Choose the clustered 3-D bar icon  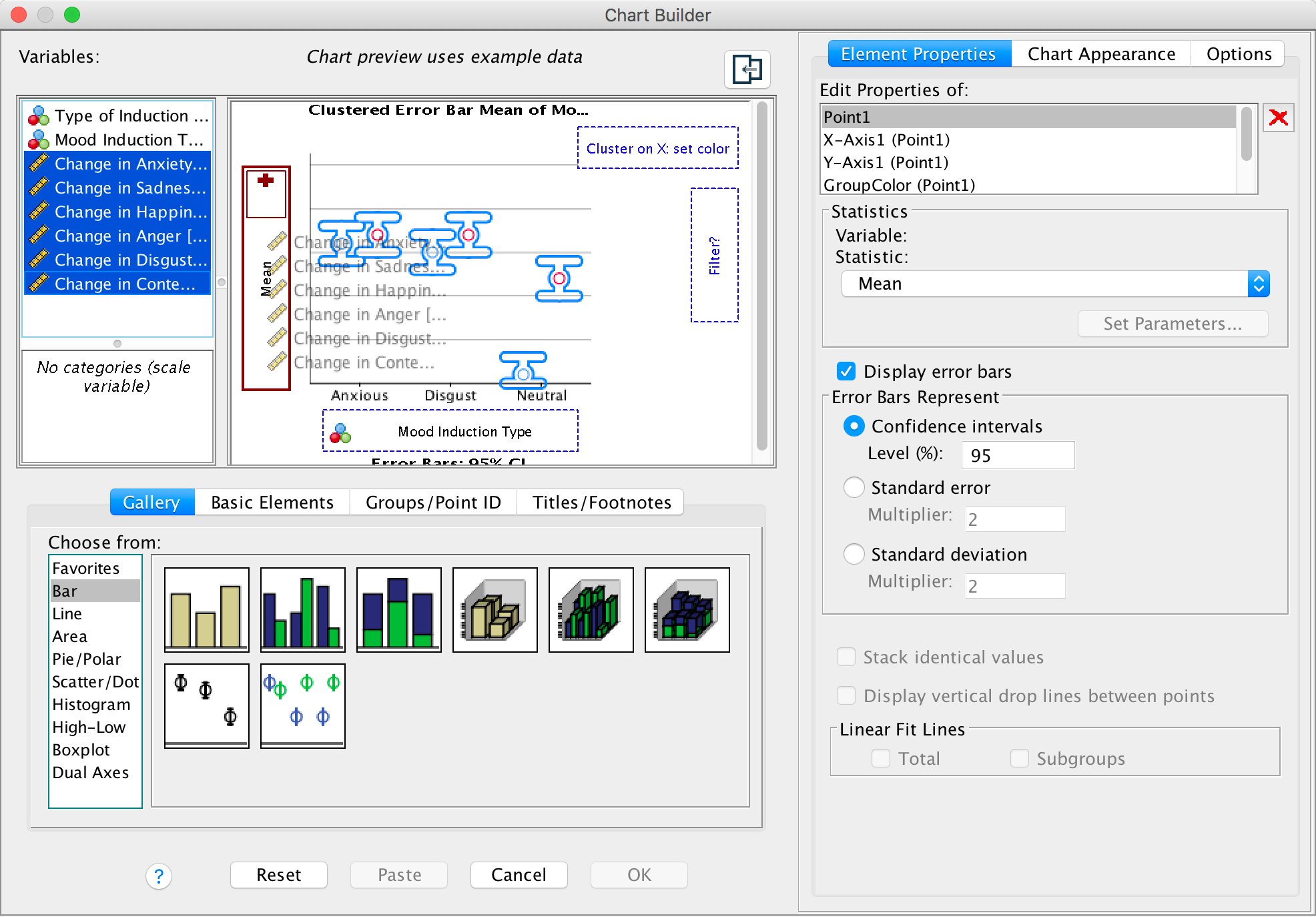point(591,609)
